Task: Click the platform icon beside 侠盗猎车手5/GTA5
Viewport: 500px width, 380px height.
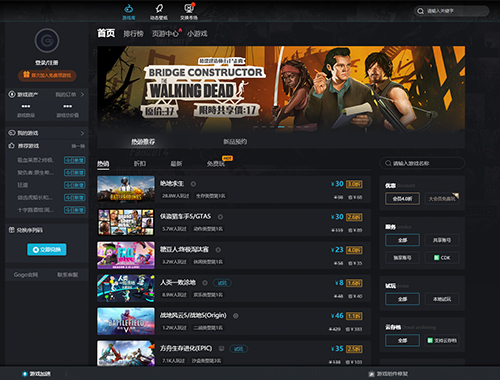Action: tap(220, 217)
